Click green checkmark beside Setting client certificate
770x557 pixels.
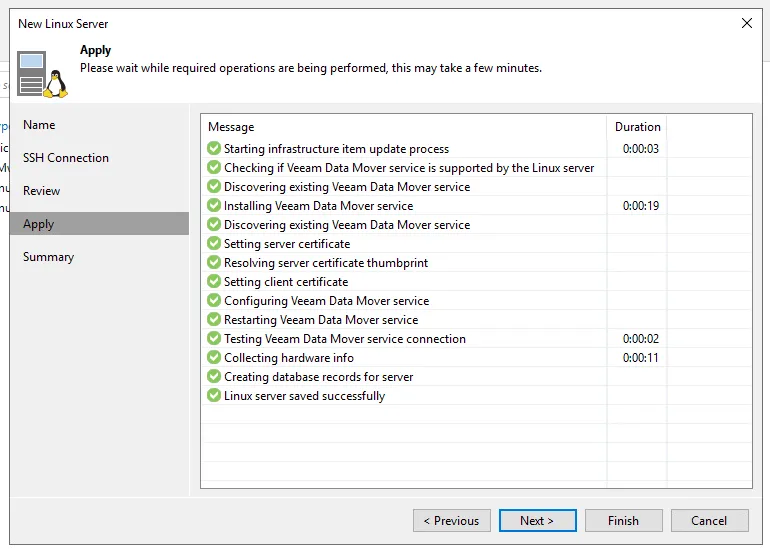click(213, 282)
